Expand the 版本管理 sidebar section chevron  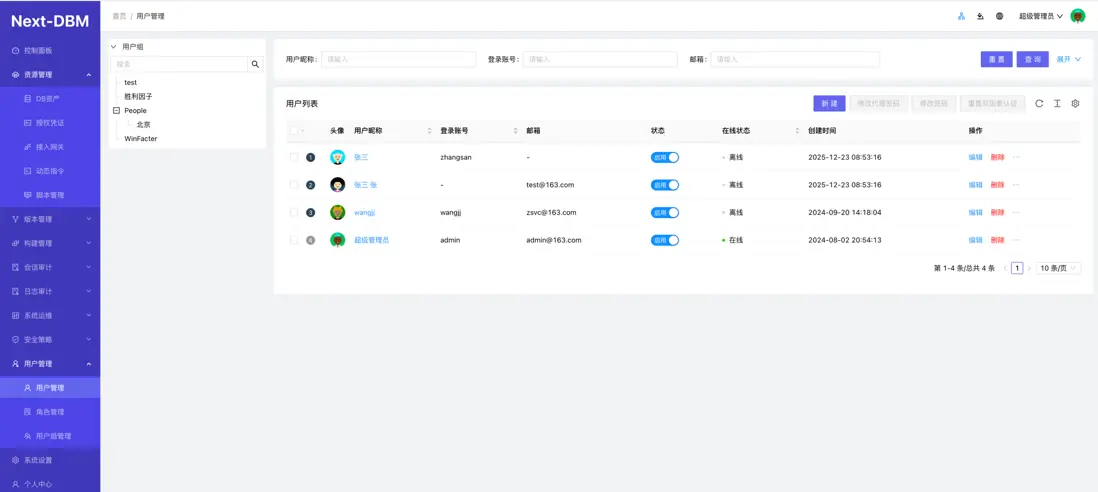[89, 219]
